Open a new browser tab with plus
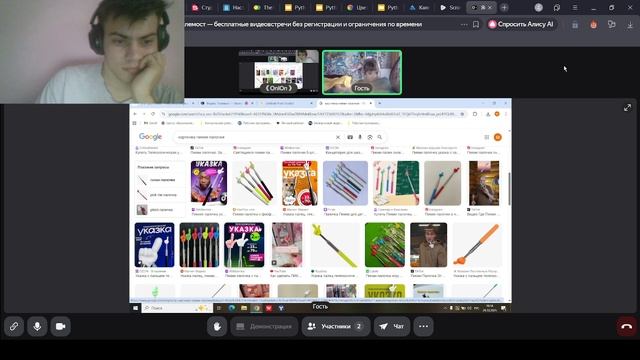 (504, 7)
